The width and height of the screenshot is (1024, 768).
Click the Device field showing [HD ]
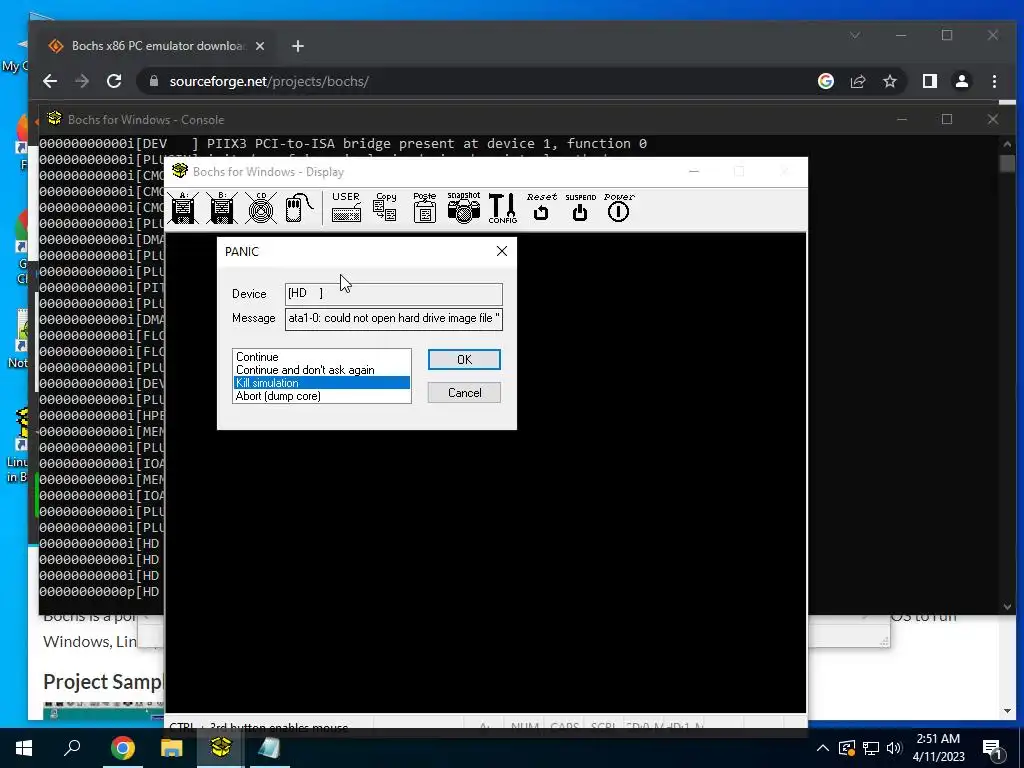pos(394,293)
